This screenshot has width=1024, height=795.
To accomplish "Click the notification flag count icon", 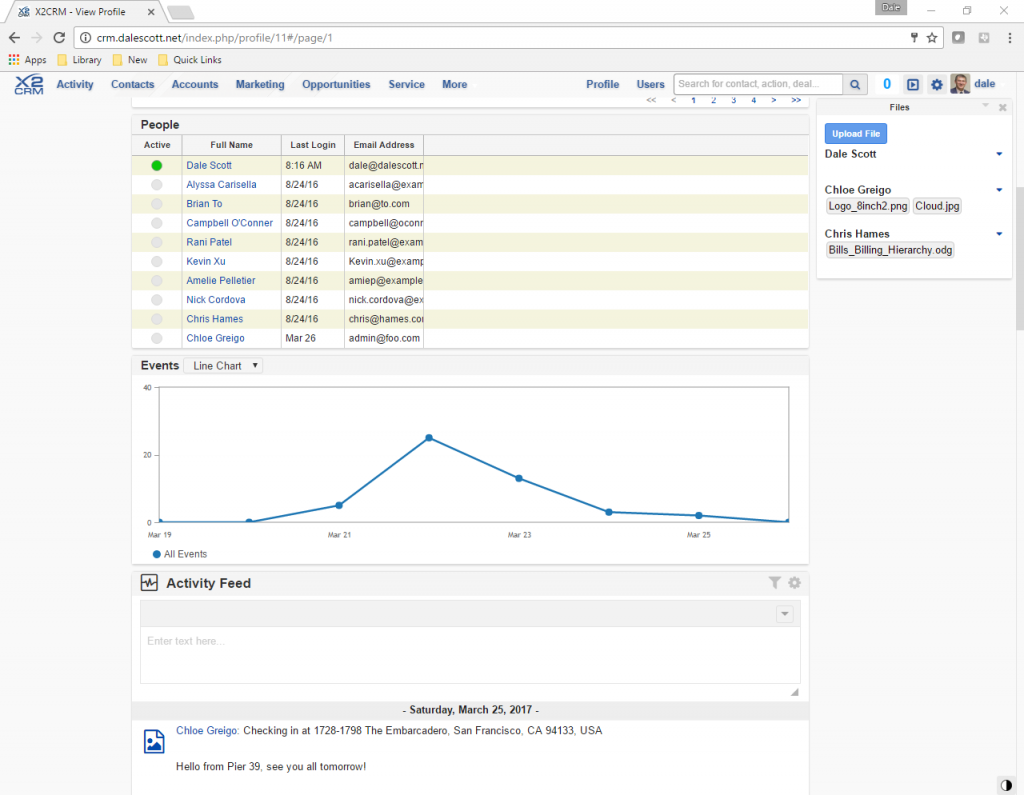I will tap(886, 84).
